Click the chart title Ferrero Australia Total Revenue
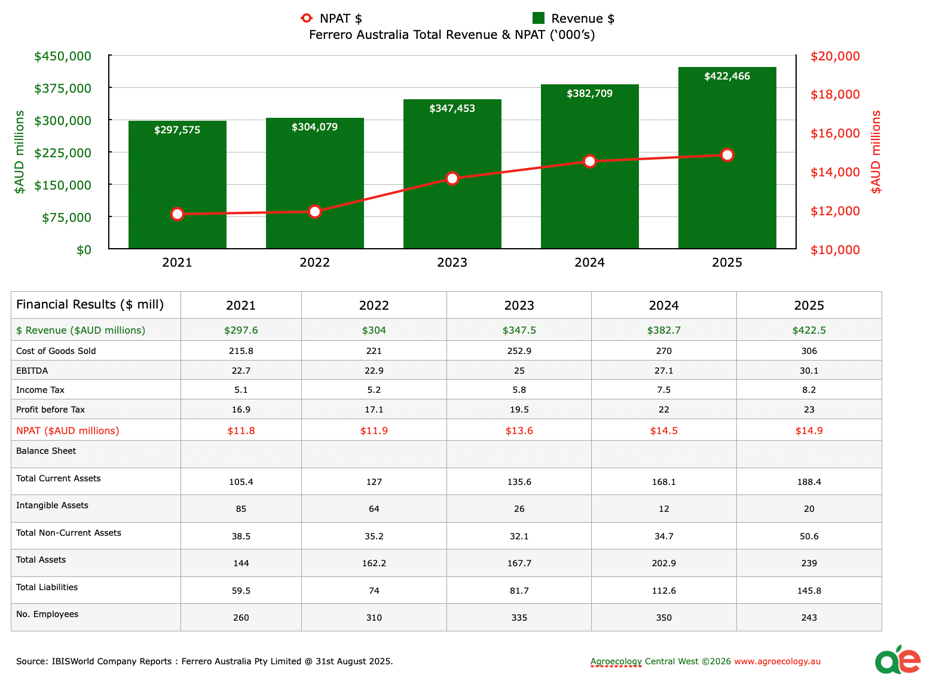This screenshot has width=936, height=690. coord(452,35)
